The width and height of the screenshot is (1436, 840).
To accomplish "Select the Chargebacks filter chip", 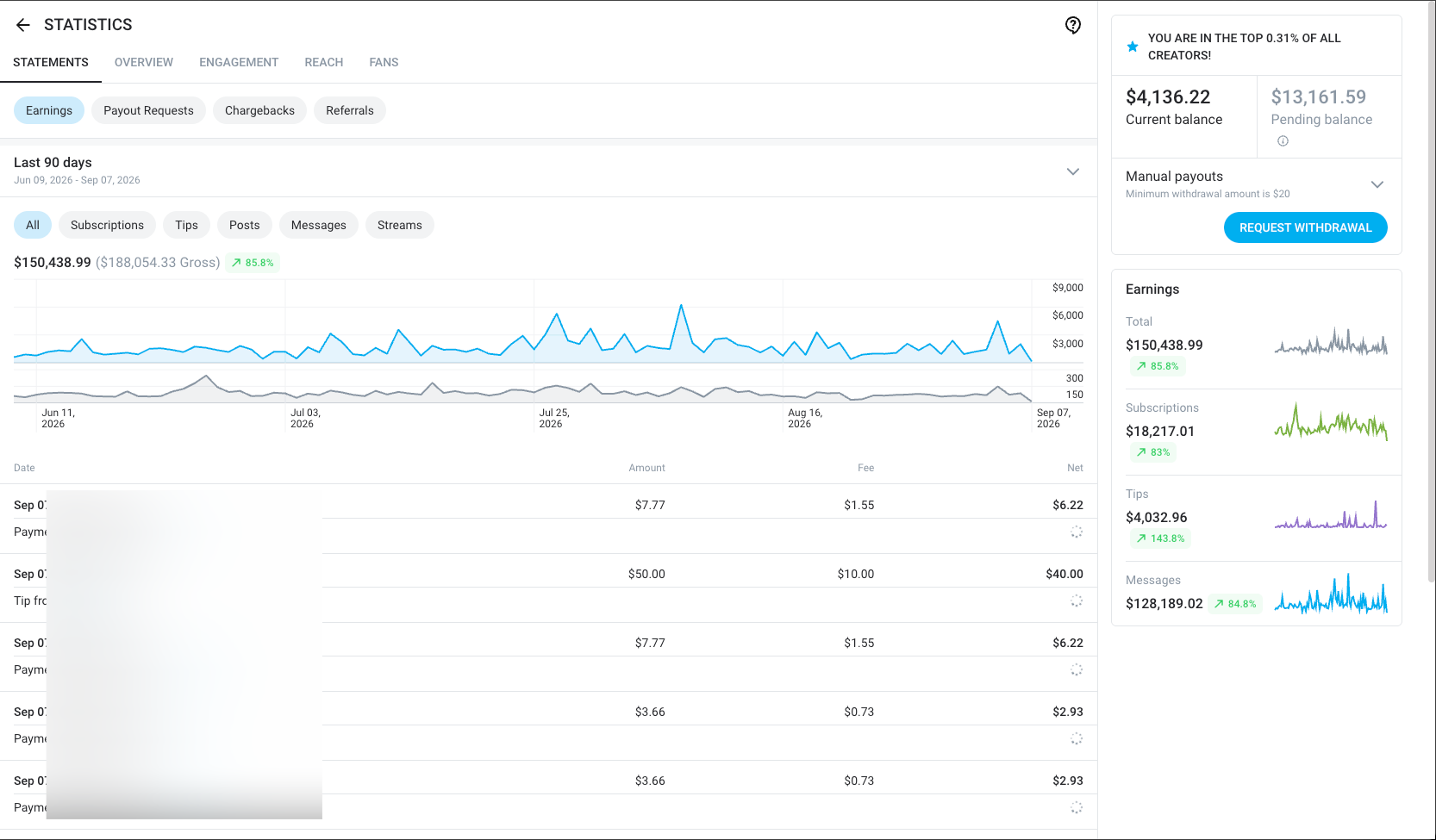I will click(259, 110).
